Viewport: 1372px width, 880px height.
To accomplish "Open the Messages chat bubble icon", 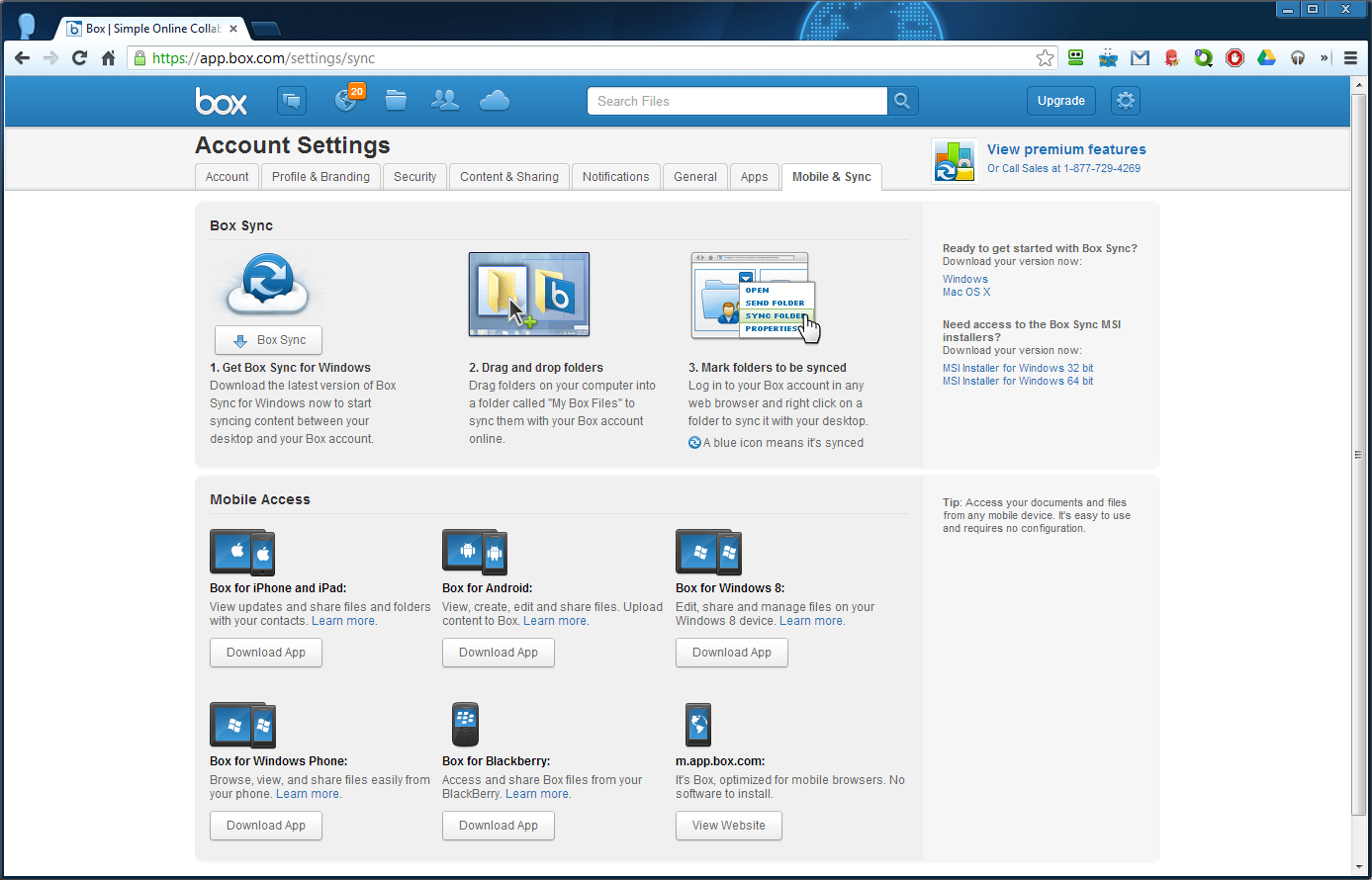I will [292, 101].
